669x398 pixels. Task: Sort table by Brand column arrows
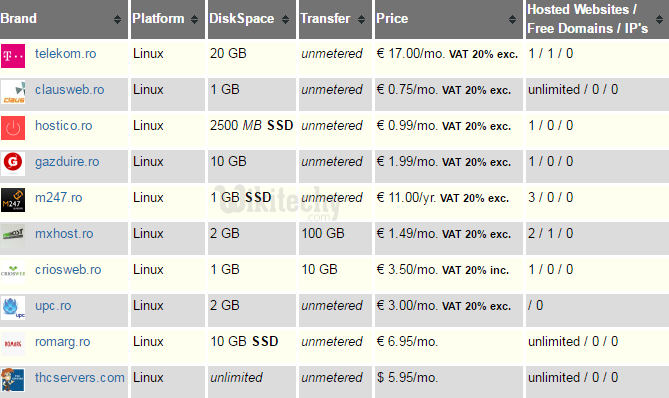[x=117, y=19]
